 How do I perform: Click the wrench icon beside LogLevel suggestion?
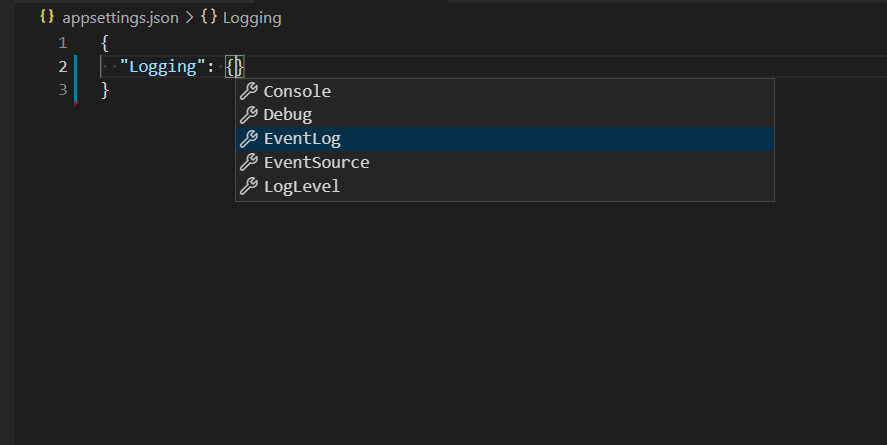[249, 186]
